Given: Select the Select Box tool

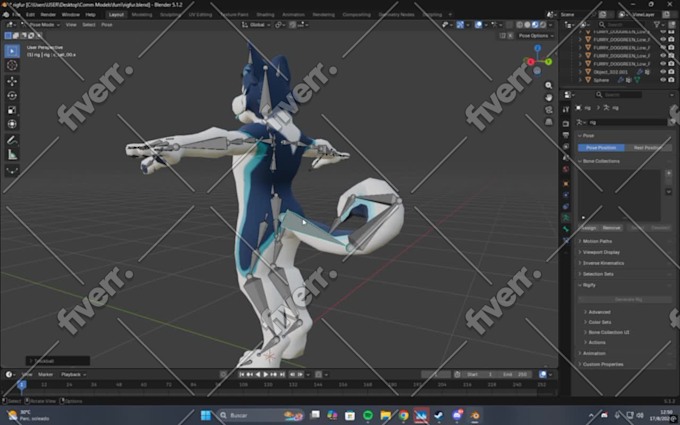Looking at the screenshot, I should (x=12, y=51).
